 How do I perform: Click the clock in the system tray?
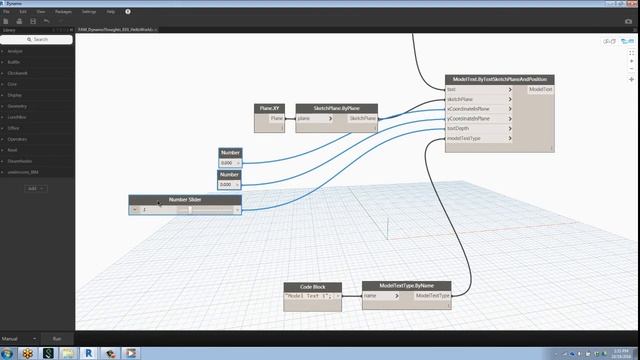(620, 353)
